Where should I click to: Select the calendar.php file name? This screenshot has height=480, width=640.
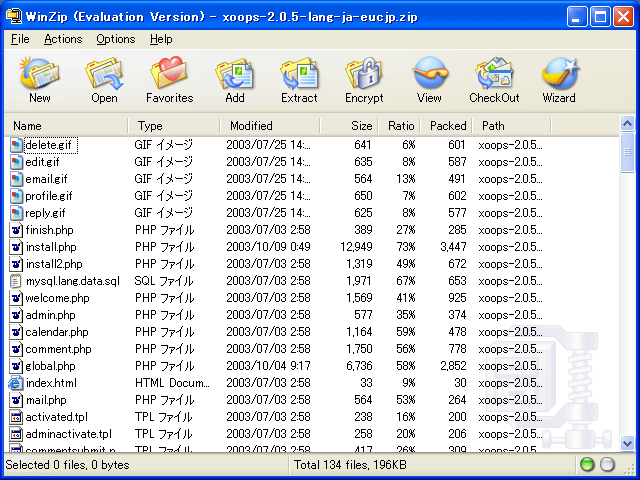point(57,332)
